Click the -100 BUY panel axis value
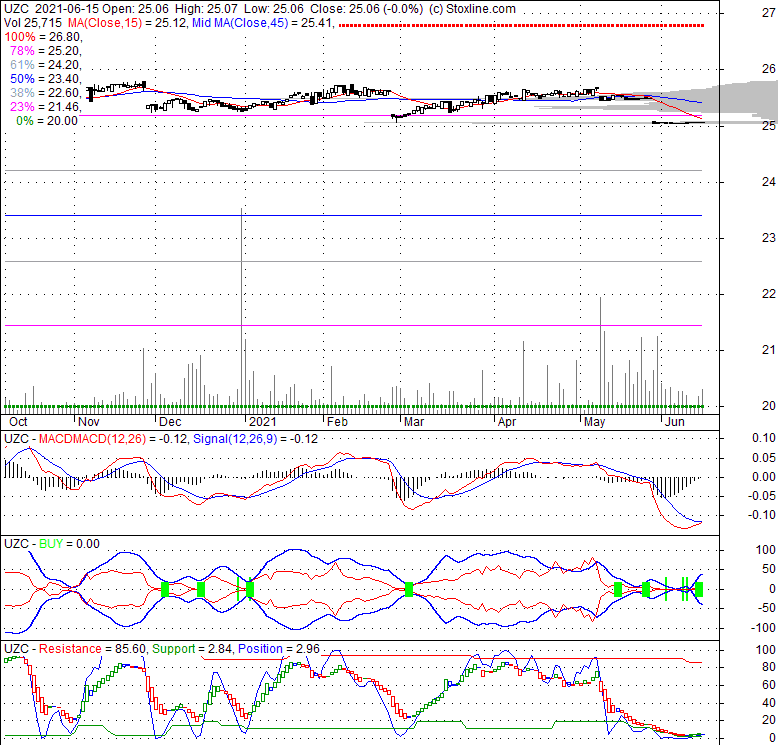 [x=763, y=628]
